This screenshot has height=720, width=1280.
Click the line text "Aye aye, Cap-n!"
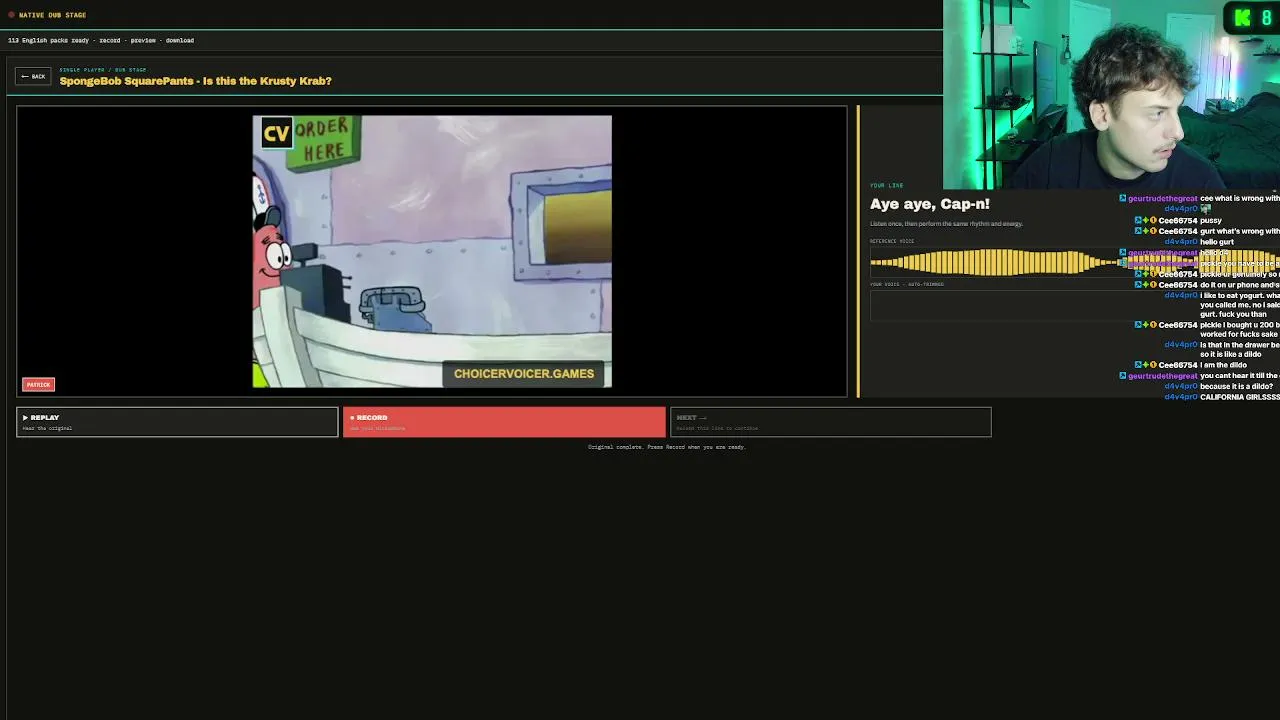(930, 204)
